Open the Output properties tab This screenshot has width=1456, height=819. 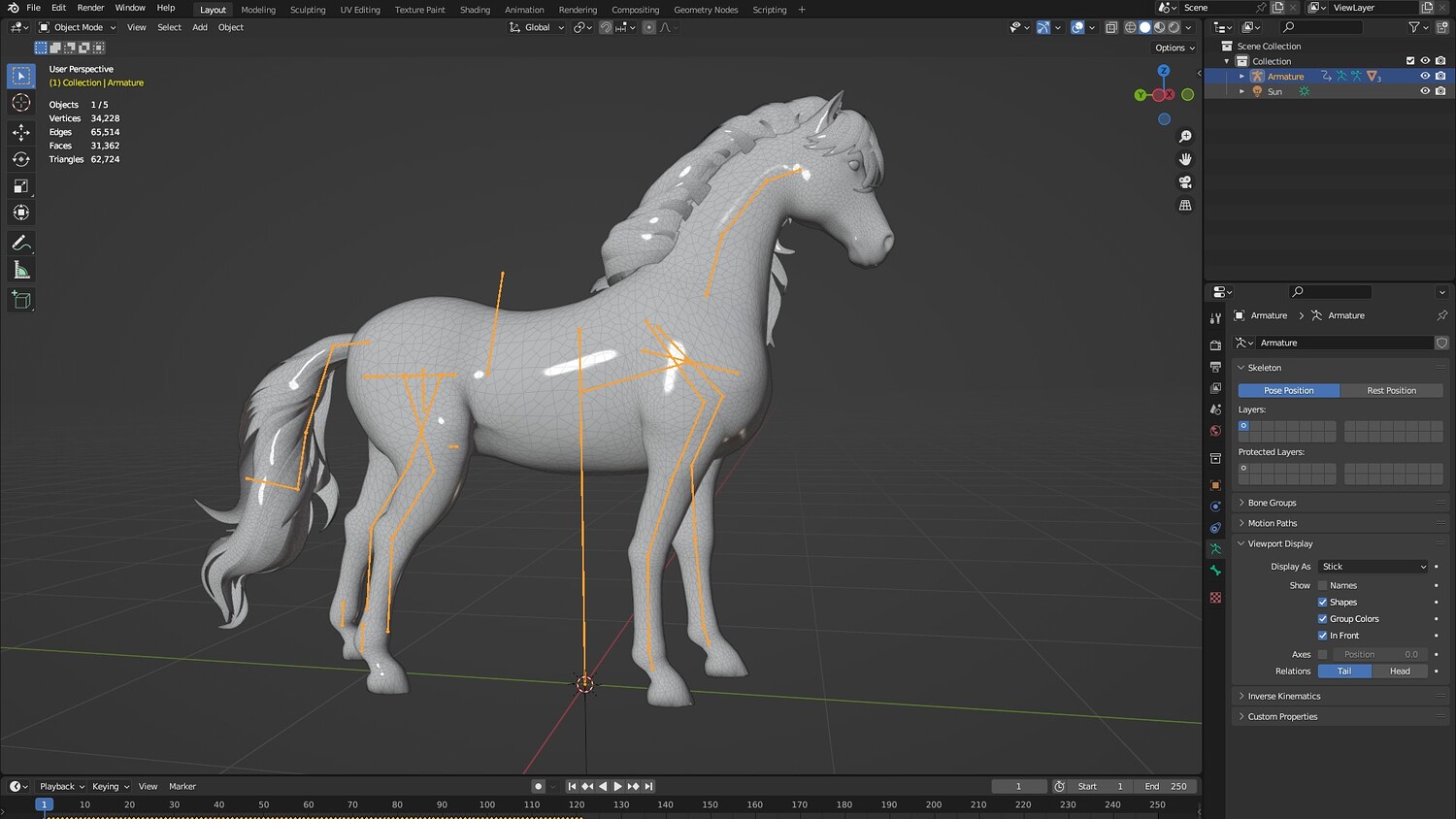point(1215,367)
